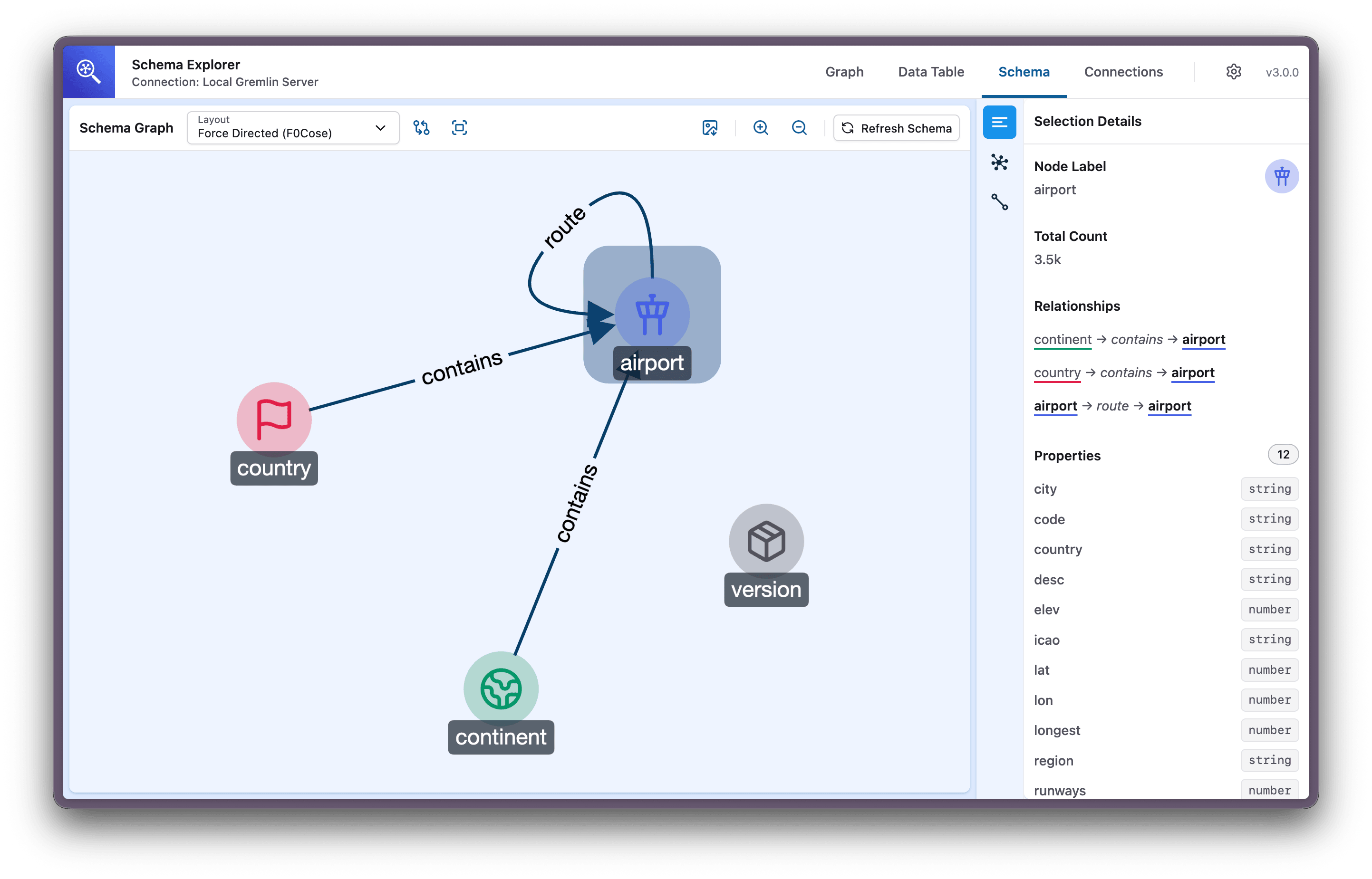Click the Refresh Schema button

[897, 128]
